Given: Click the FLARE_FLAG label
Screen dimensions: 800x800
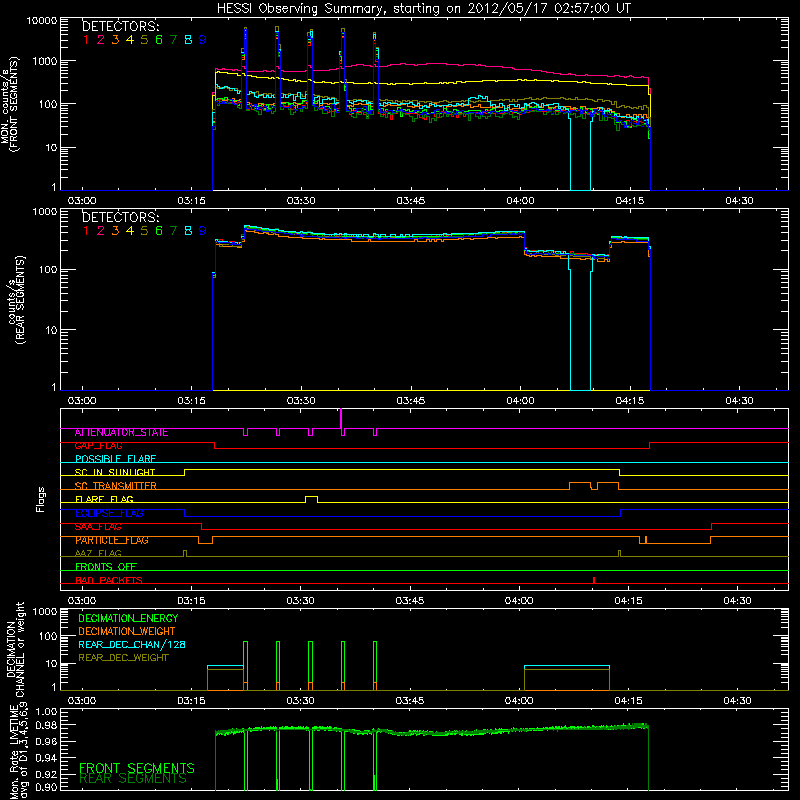Looking at the screenshot, I should click(x=104, y=499).
